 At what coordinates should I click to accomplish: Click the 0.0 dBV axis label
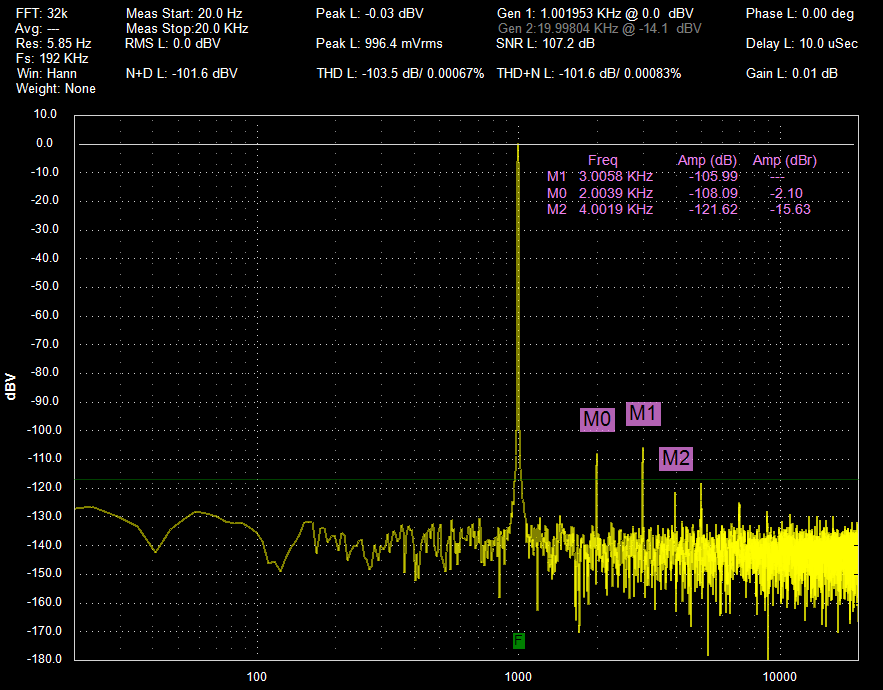click(44, 143)
